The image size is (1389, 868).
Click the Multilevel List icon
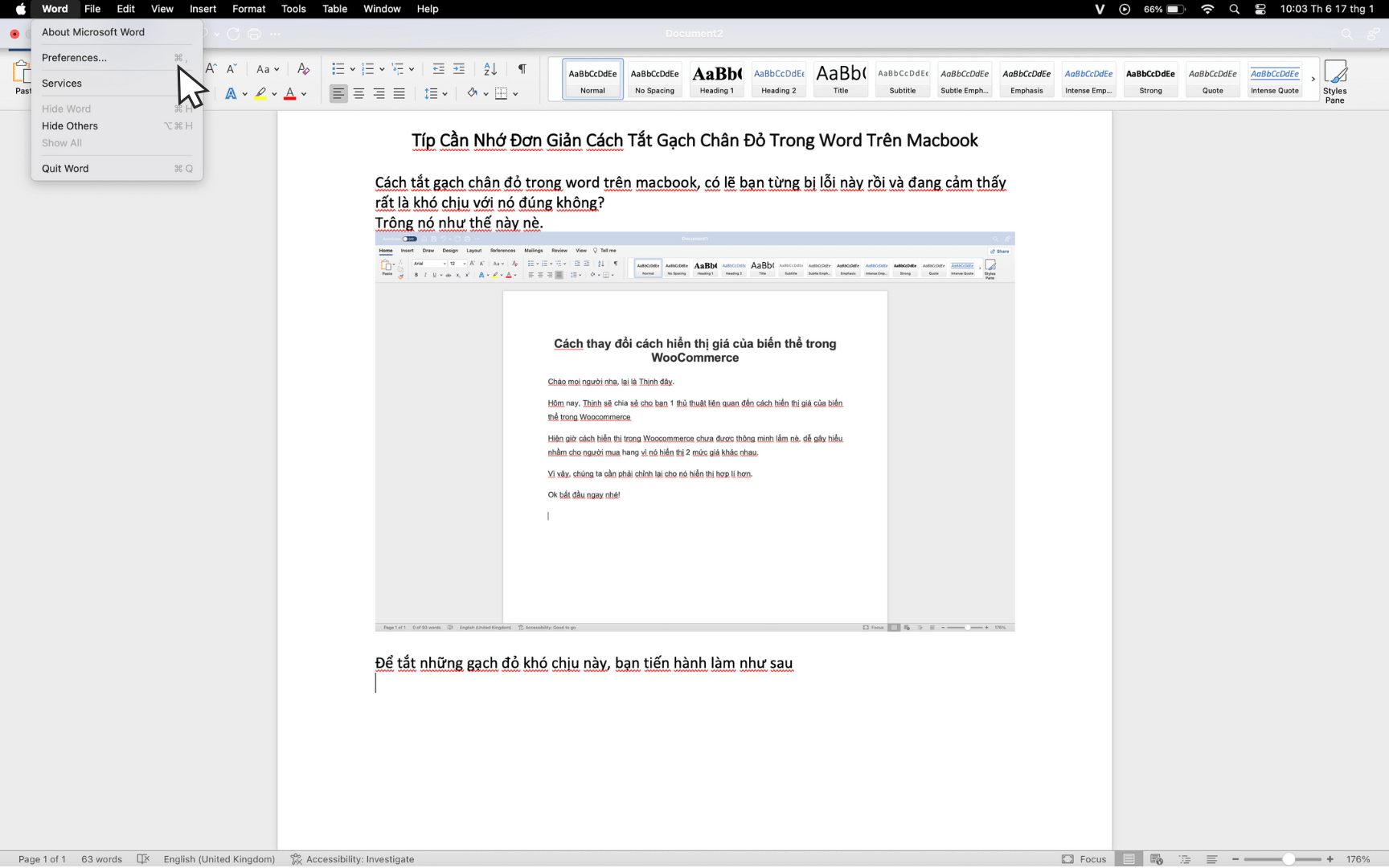coord(398,69)
